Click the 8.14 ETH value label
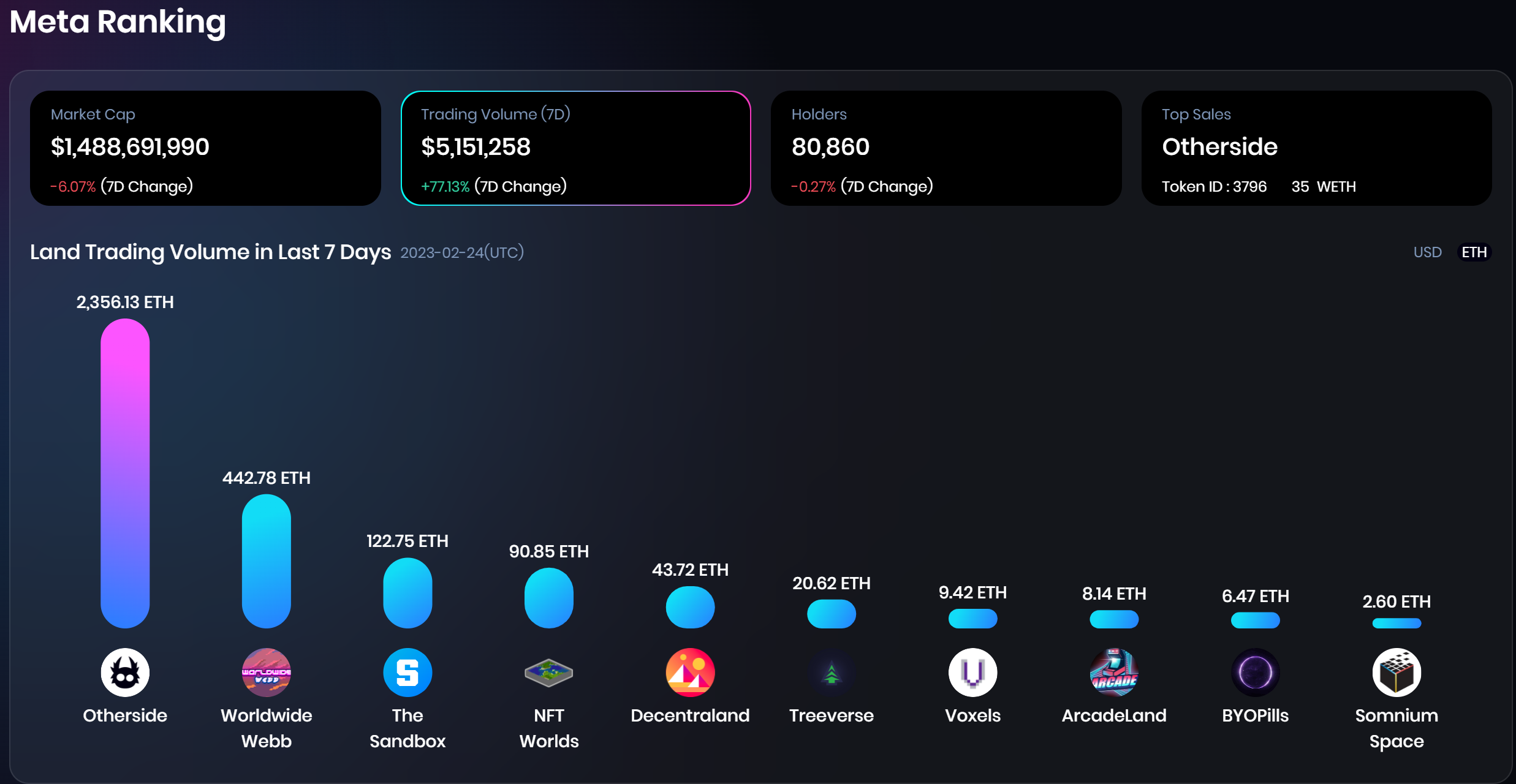 click(1114, 594)
